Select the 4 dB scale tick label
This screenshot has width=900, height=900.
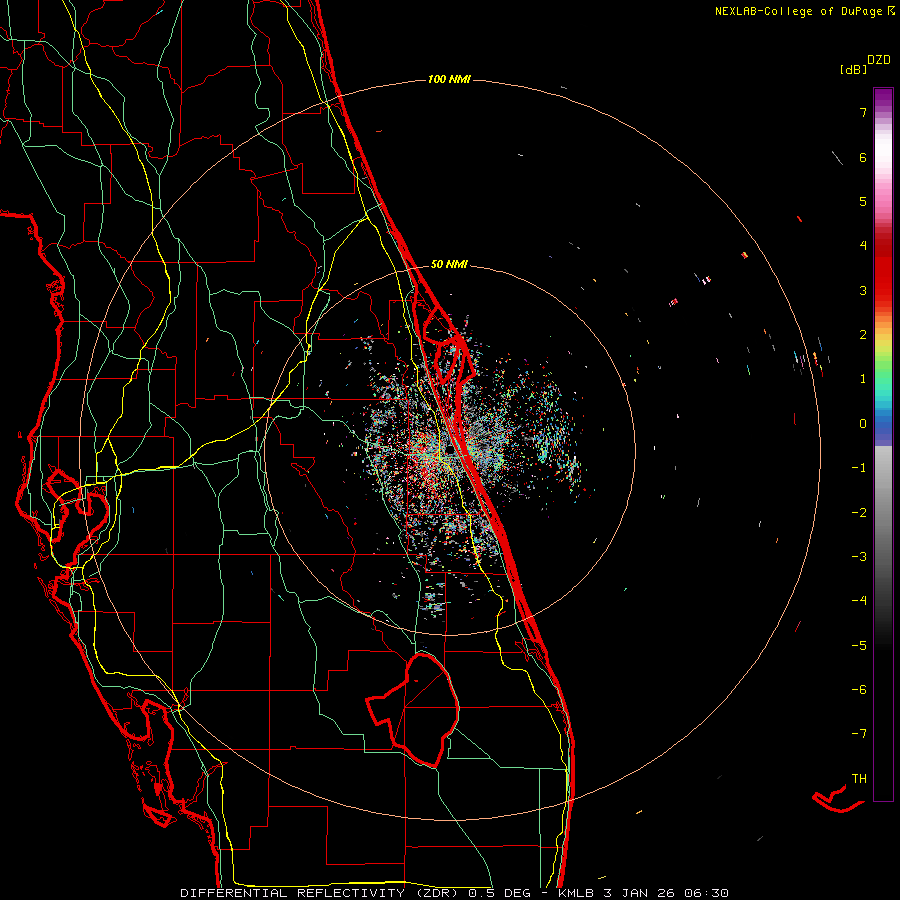(863, 246)
